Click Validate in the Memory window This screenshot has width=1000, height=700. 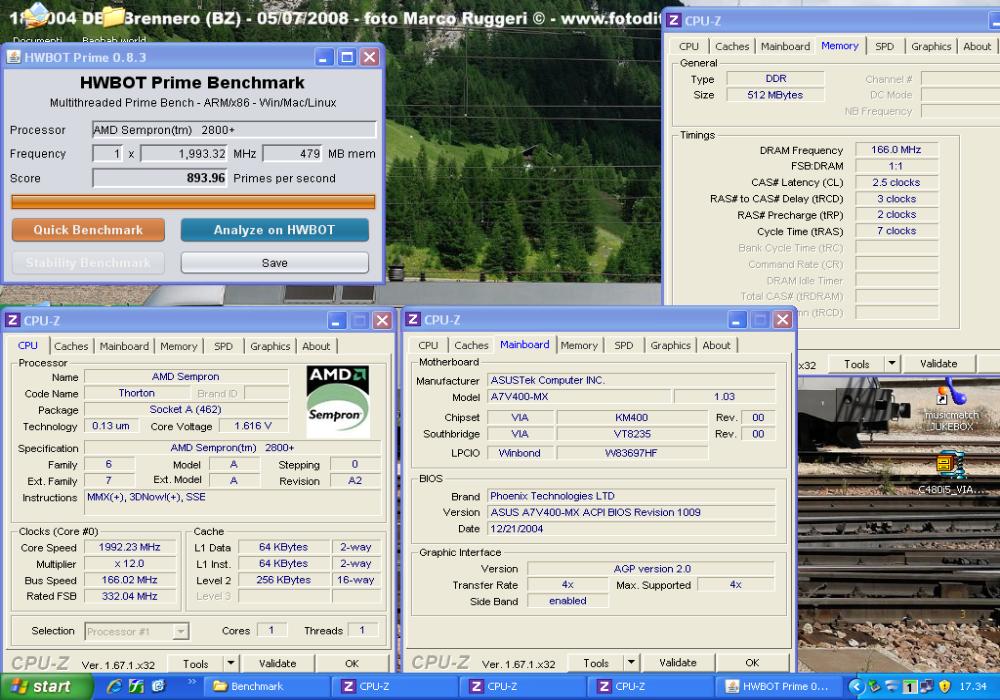pos(938,363)
